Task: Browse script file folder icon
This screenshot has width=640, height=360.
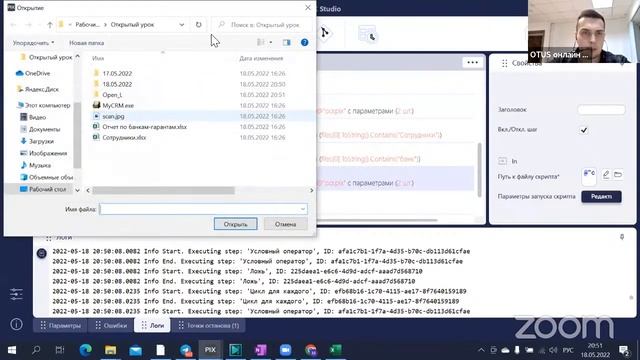Action: point(618,174)
